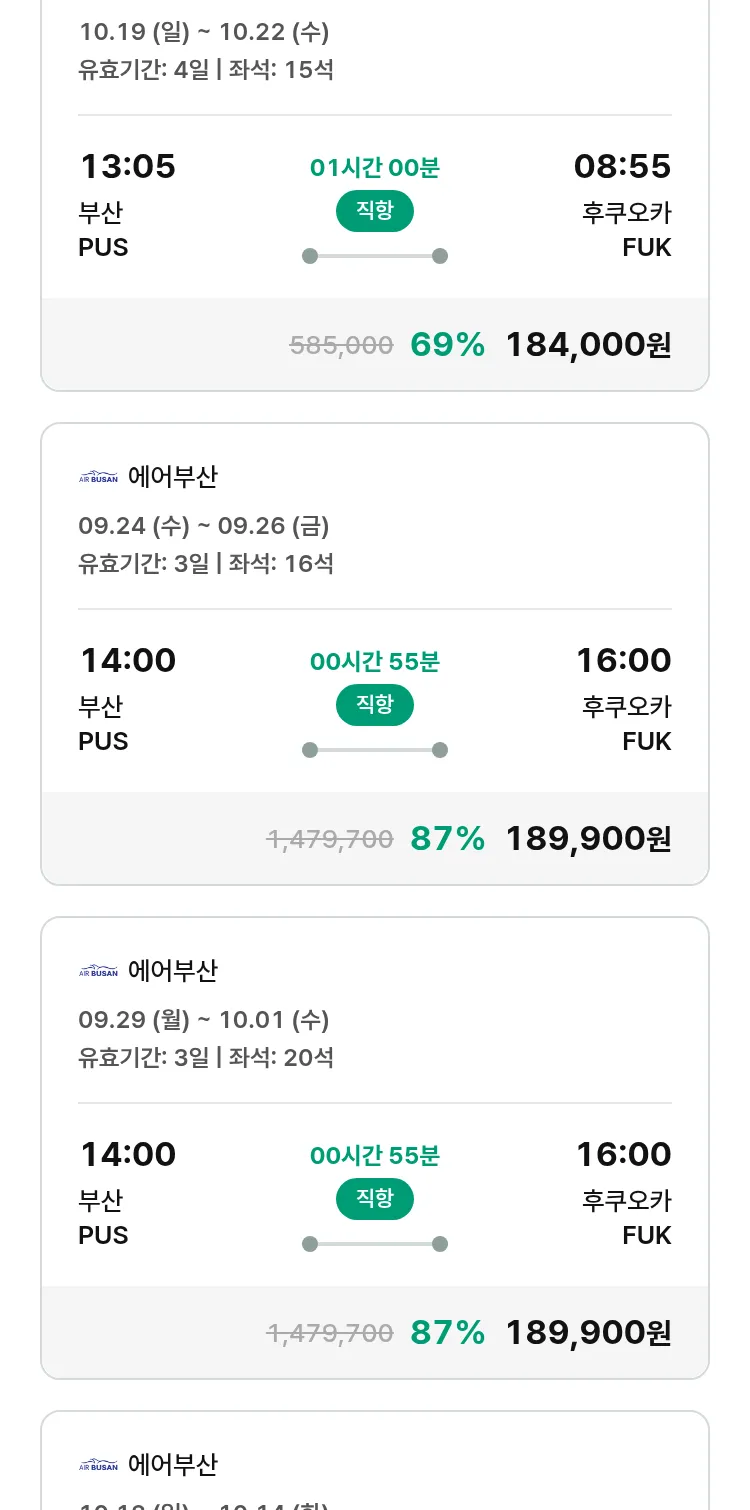
Task: Select 189,900원 fare for 09.29 departure
Action: [x=588, y=1333]
